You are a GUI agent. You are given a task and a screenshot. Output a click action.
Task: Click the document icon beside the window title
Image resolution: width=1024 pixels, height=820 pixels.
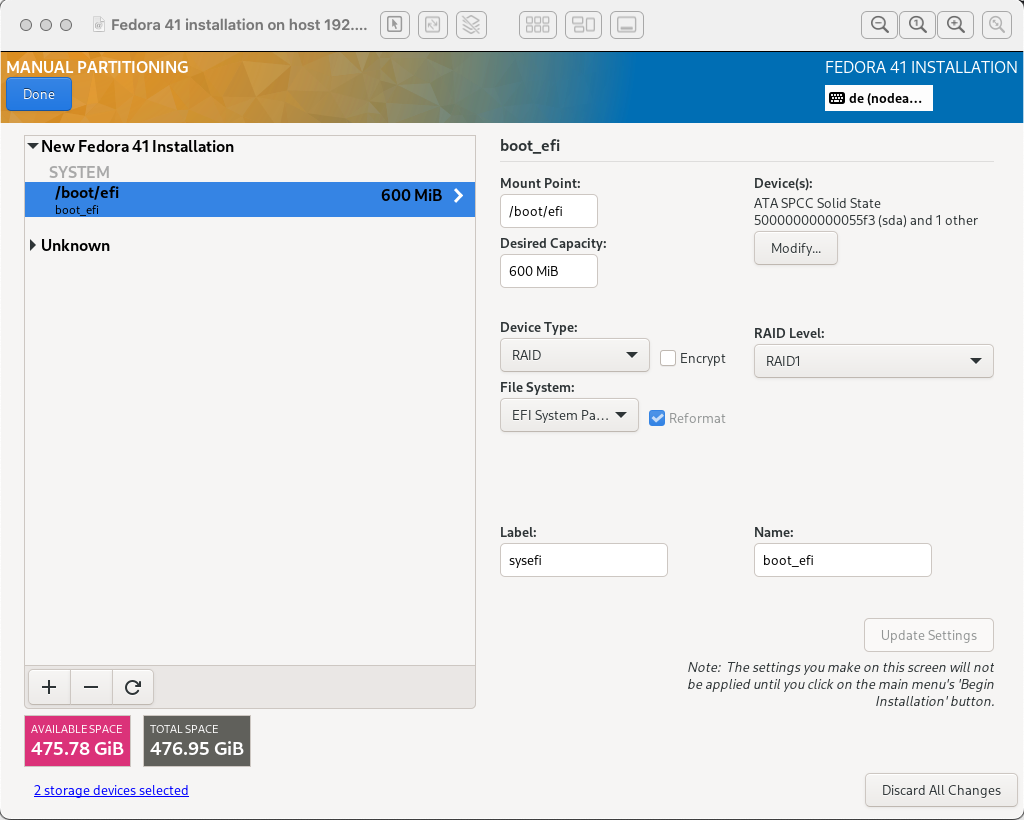click(x=99, y=25)
